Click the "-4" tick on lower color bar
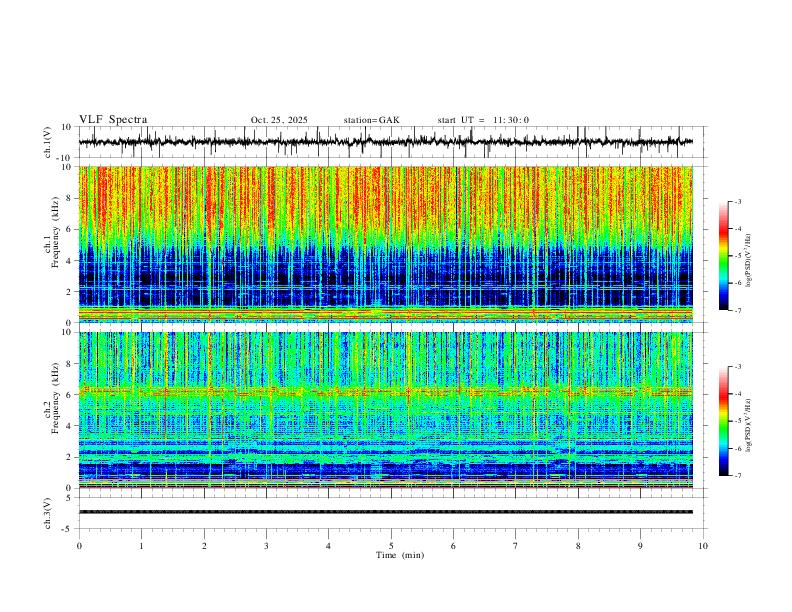The width and height of the screenshot is (792, 612). (x=737, y=393)
